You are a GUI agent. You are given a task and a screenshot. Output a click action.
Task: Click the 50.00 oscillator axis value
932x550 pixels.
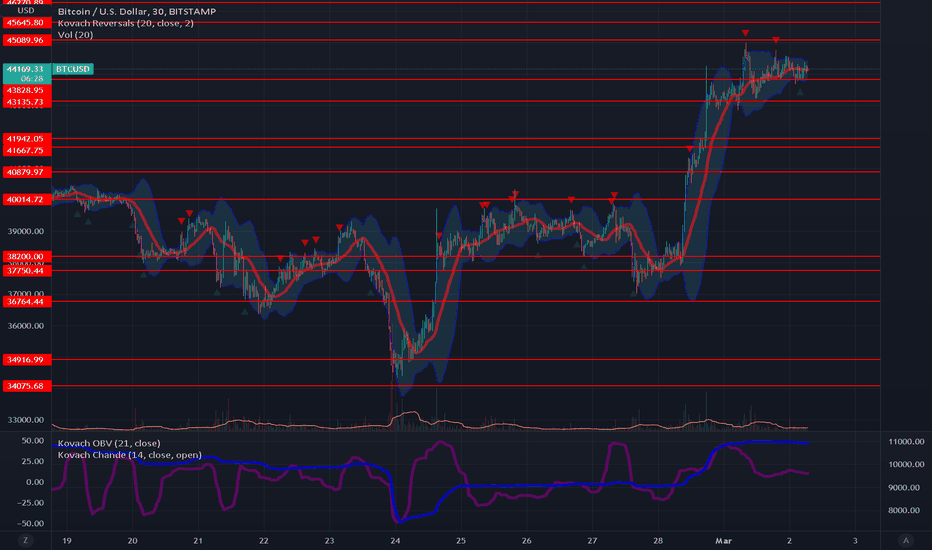[33, 441]
